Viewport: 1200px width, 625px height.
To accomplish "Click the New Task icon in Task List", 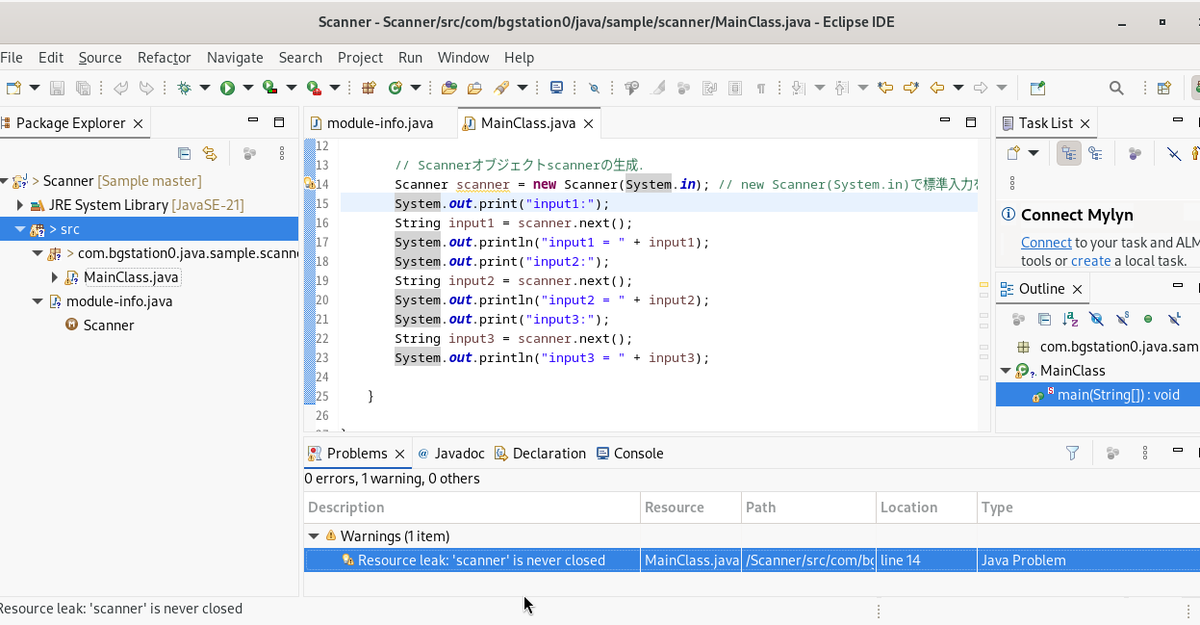I will point(1012,153).
